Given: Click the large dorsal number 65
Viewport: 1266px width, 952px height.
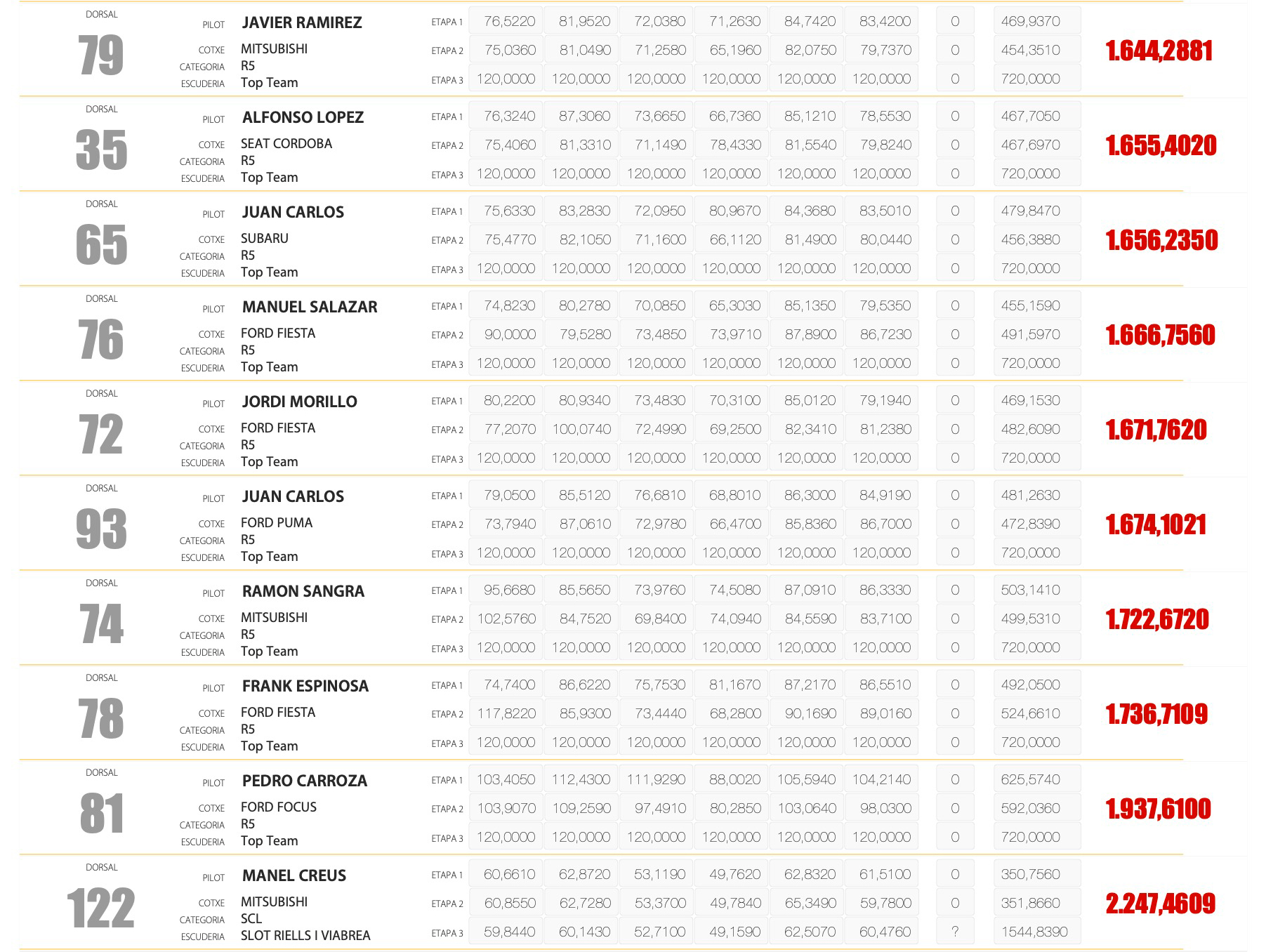Looking at the screenshot, I should [101, 245].
